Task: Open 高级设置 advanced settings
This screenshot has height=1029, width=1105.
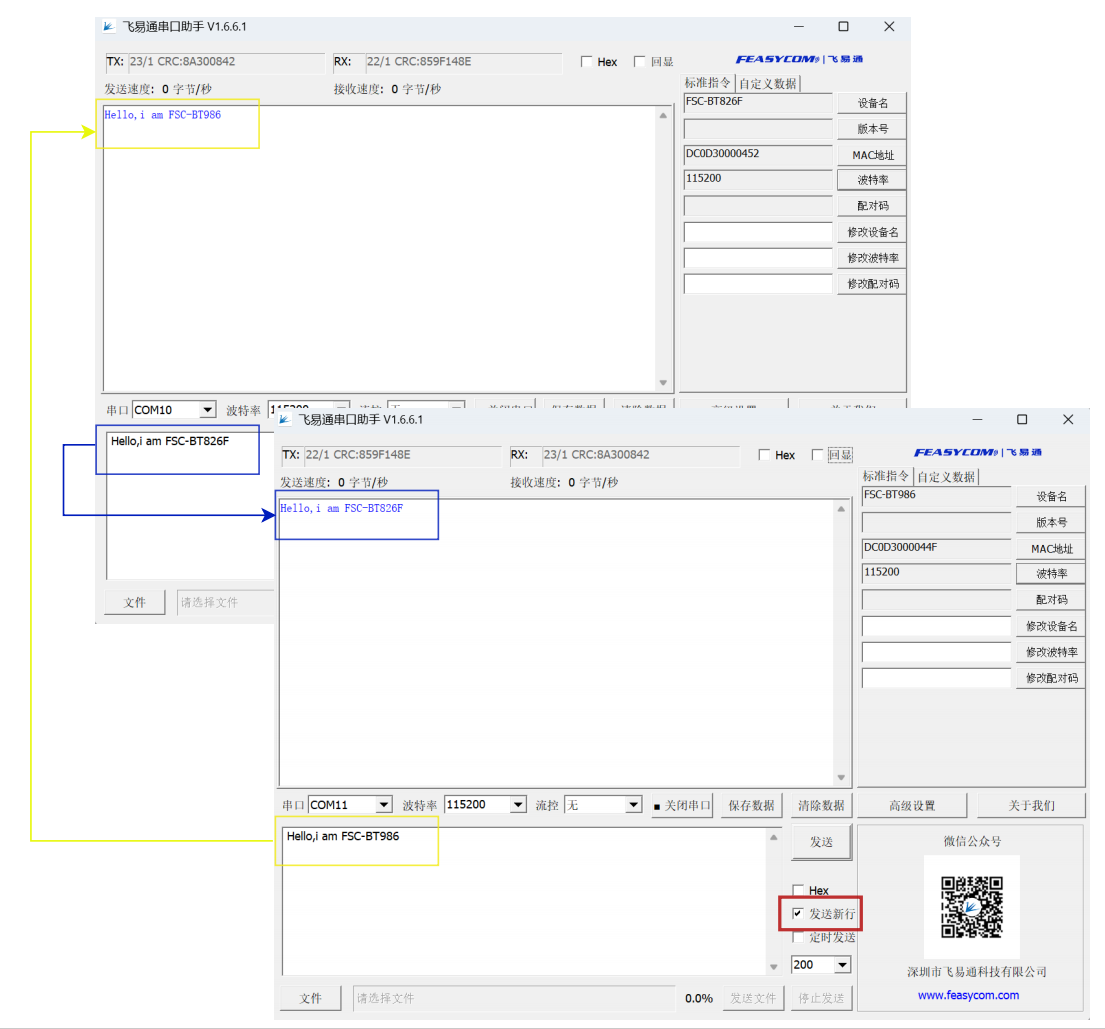Action: coord(912,805)
